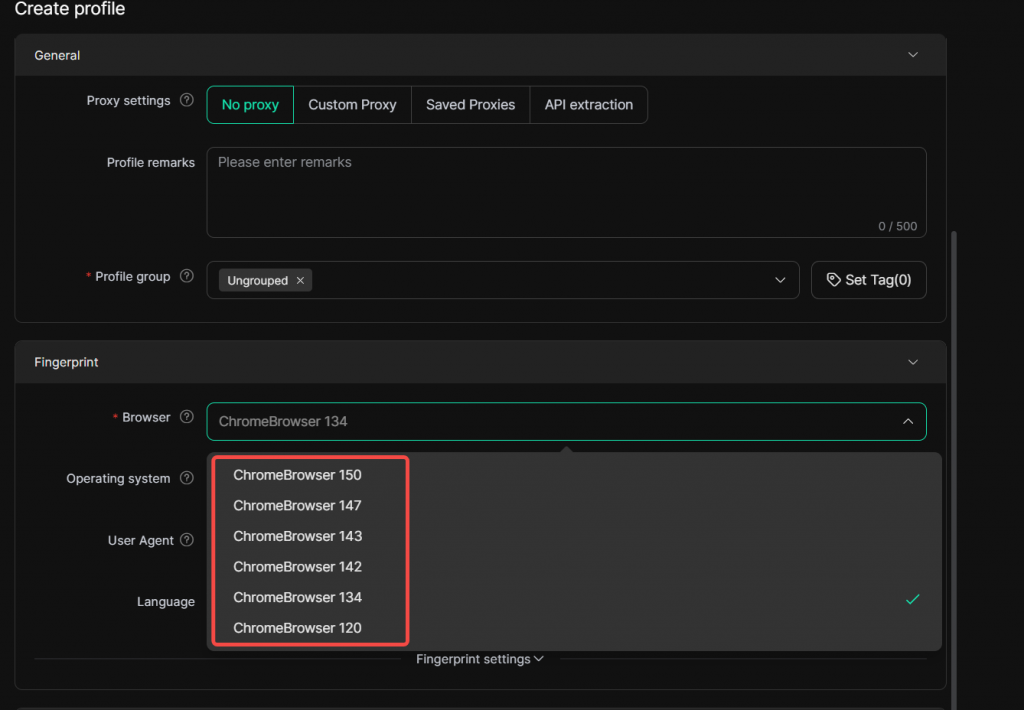The image size is (1024, 710).
Task: Open the Profile group dropdown arrow
Action: 780,280
